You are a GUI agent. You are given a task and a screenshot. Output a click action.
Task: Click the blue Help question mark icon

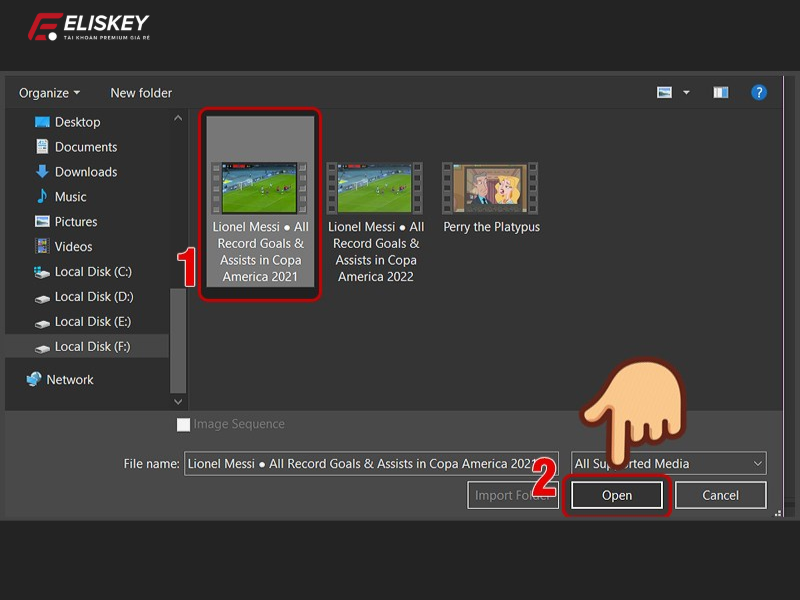pos(759,92)
